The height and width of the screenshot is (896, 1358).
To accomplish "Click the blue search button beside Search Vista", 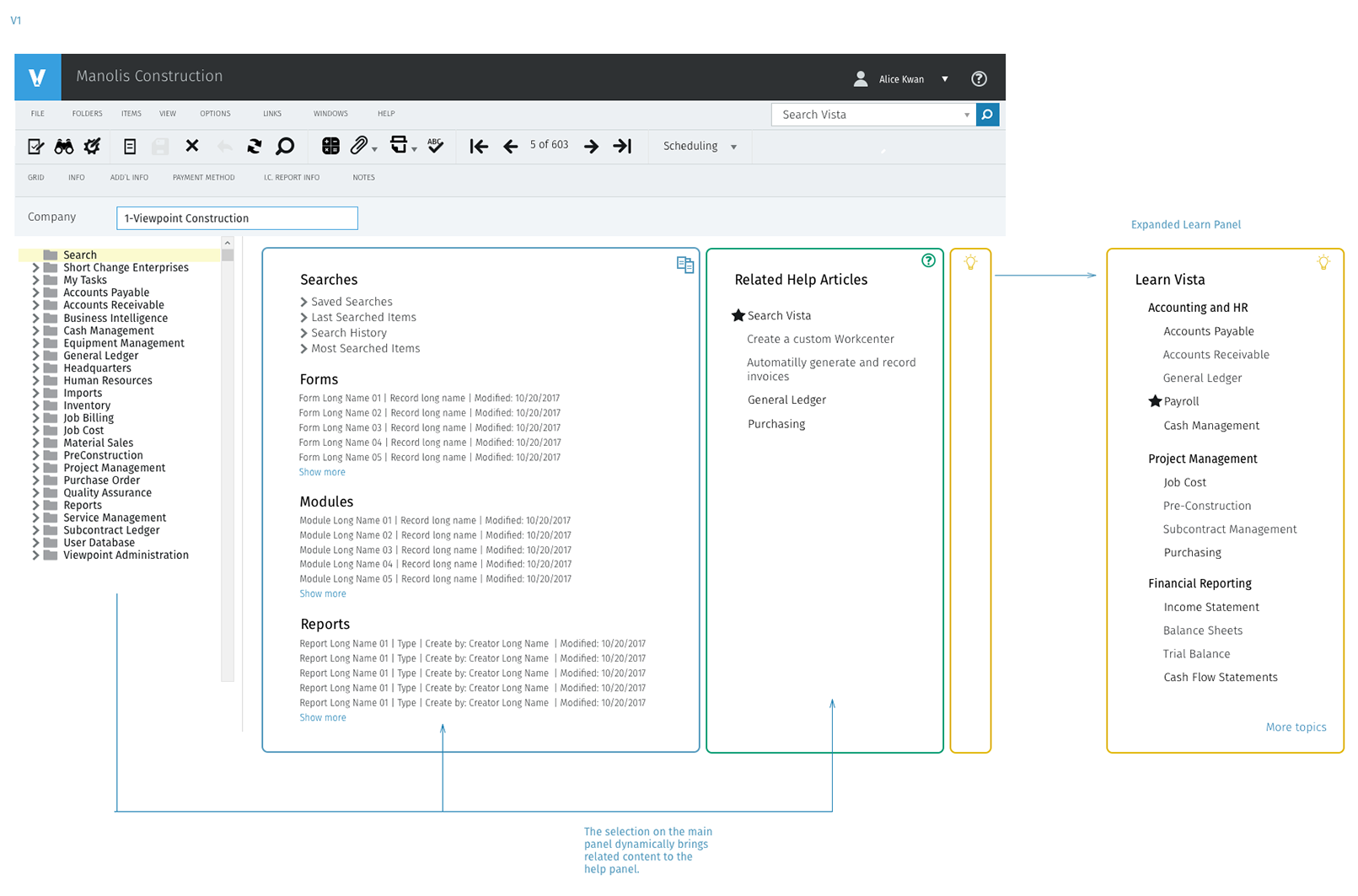I will (987, 115).
